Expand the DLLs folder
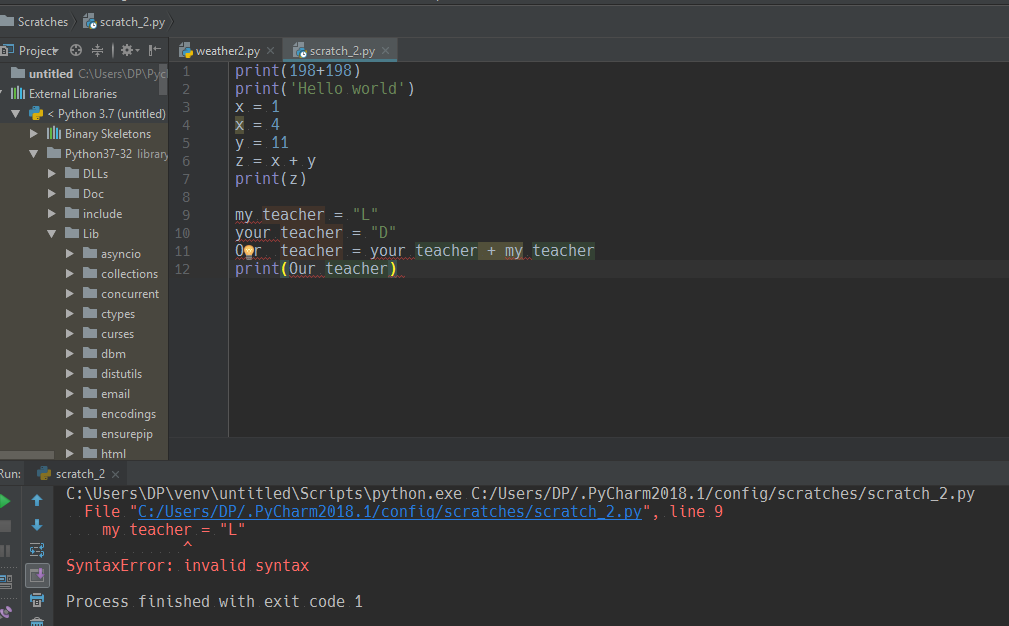 [52, 174]
